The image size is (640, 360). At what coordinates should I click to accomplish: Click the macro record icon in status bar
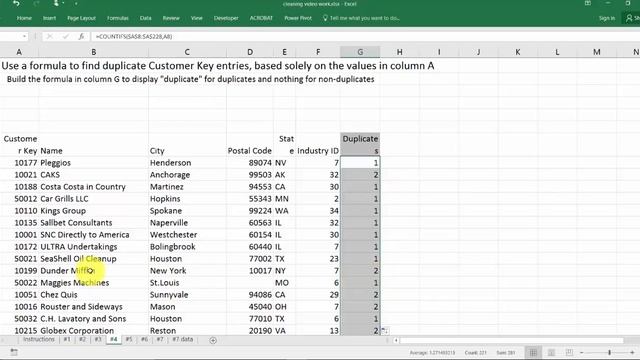point(14,352)
